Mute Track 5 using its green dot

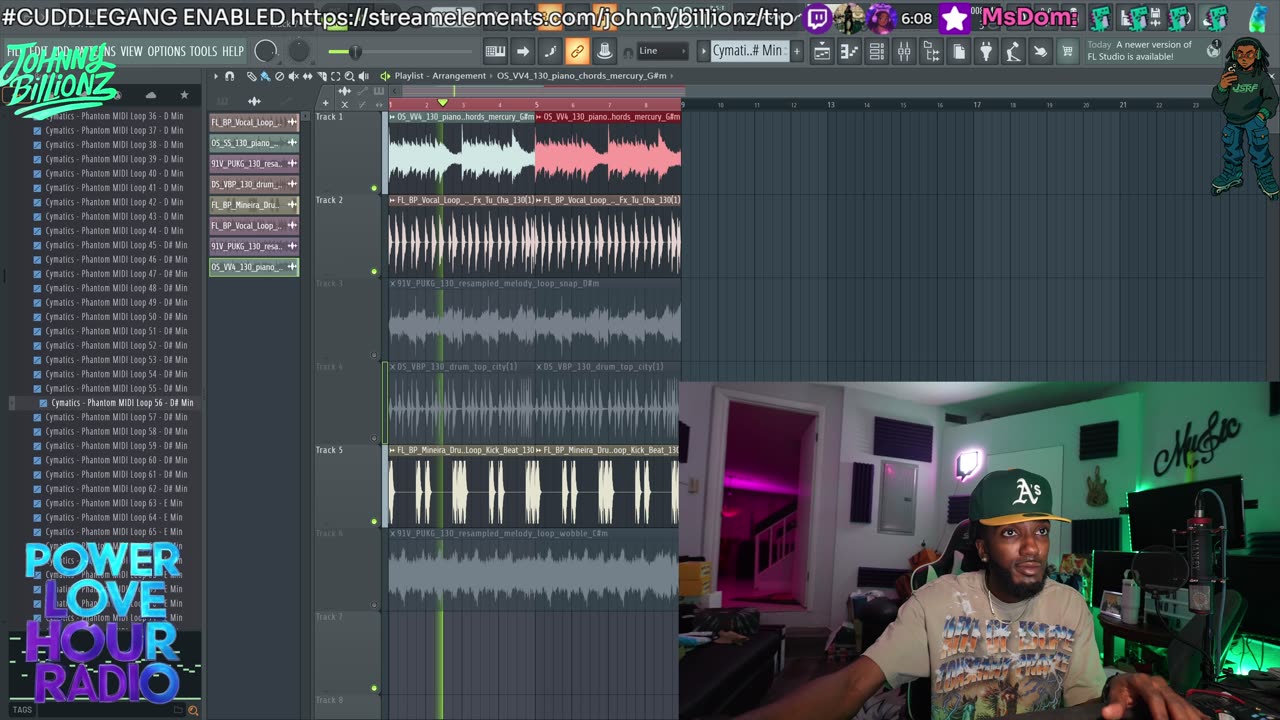pyautogui.click(x=375, y=521)
